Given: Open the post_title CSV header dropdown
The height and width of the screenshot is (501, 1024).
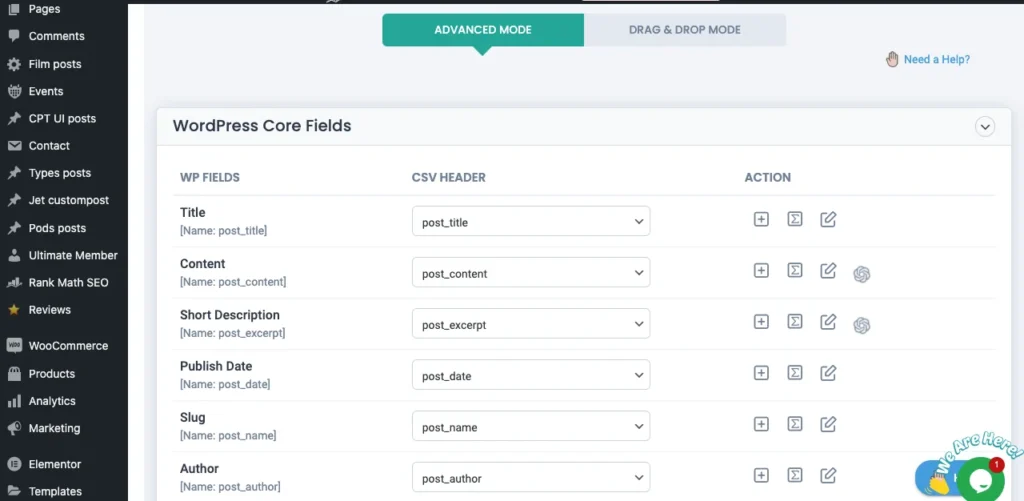Looking at the screenshot, I should (531, 222).
